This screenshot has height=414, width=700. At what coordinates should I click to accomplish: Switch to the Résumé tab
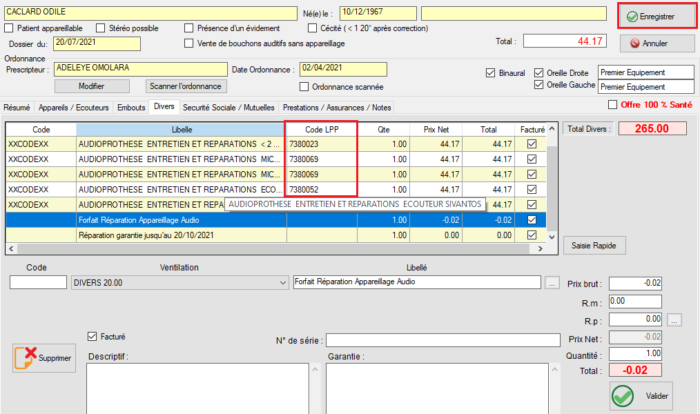[17, 108]
